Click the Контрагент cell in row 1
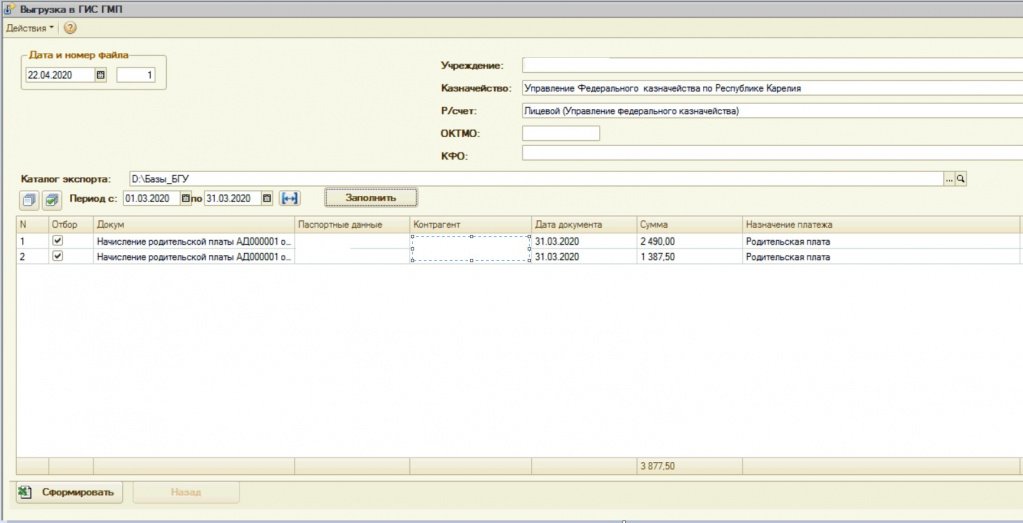Image resolution: width=1023 pixels, height=523 pixels. (x=470, y=241)
